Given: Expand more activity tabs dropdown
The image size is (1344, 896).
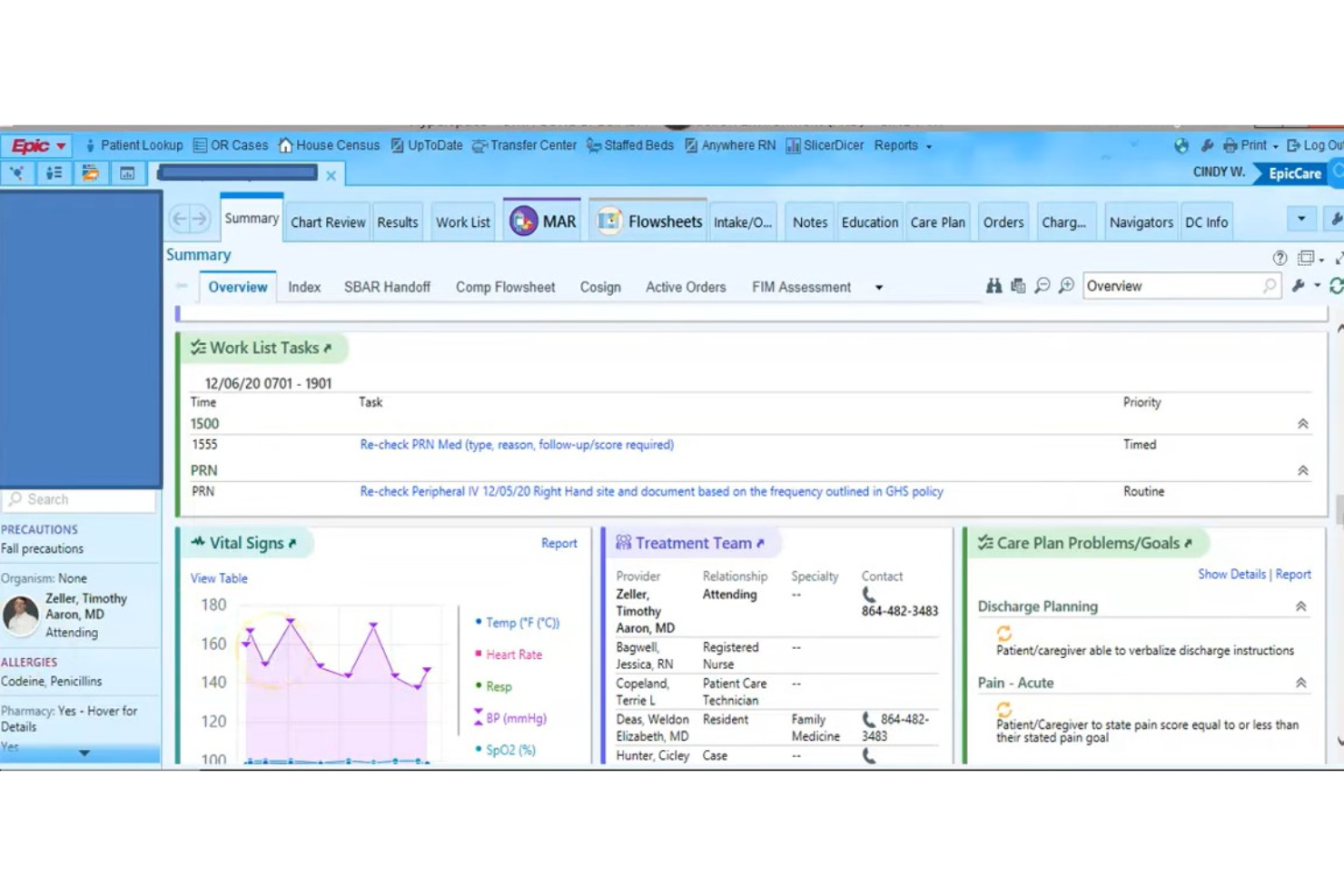Looking at the screenshot, I should click(x=1301, y=219).
